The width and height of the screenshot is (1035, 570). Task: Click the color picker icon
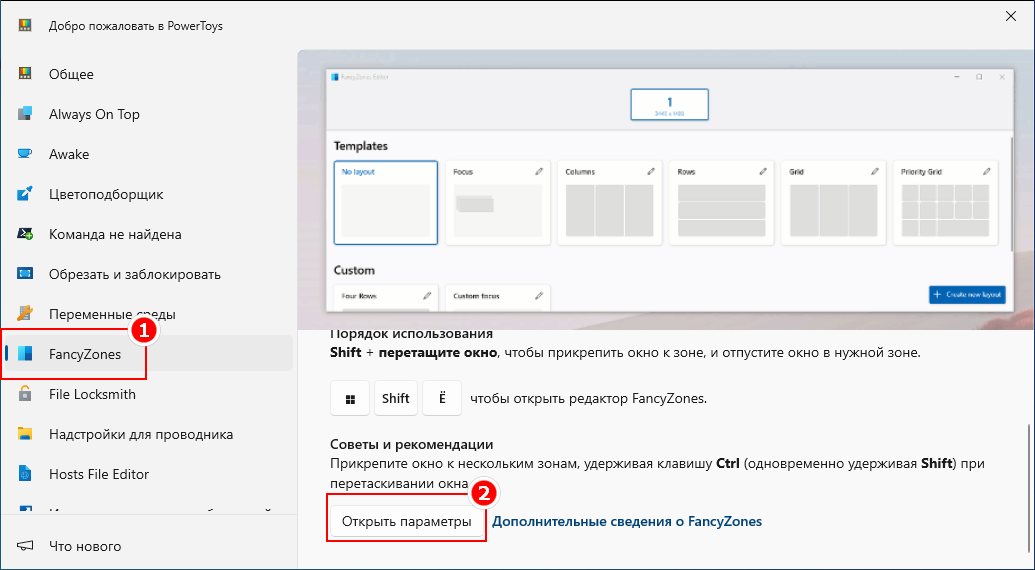pos(25,194)
